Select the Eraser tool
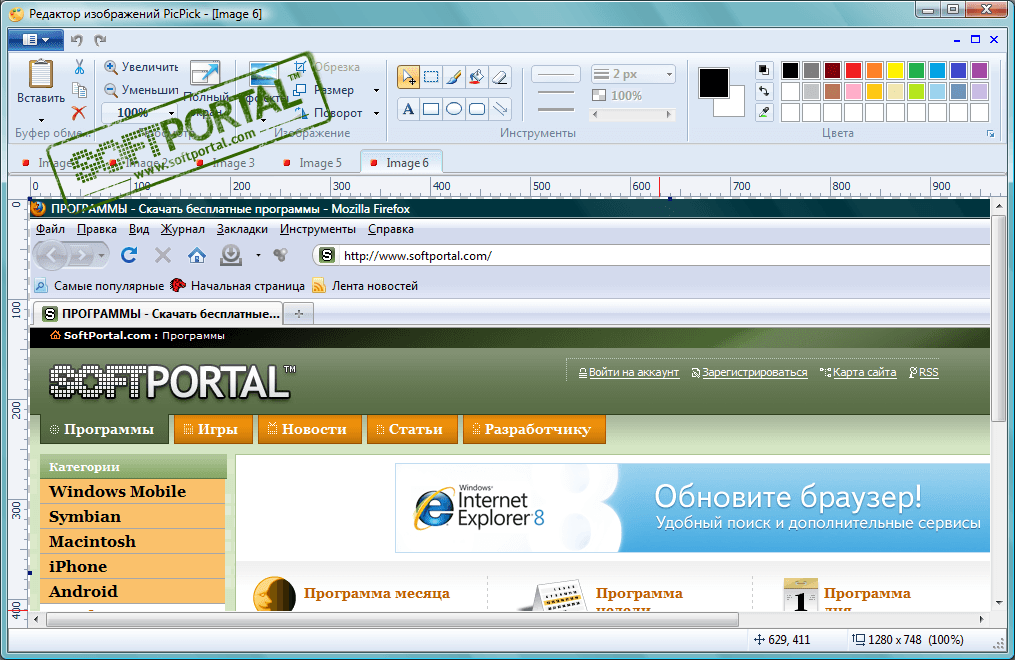This screenshot has width=1015, height=660. pyautogui.click(x=500, y=77)
